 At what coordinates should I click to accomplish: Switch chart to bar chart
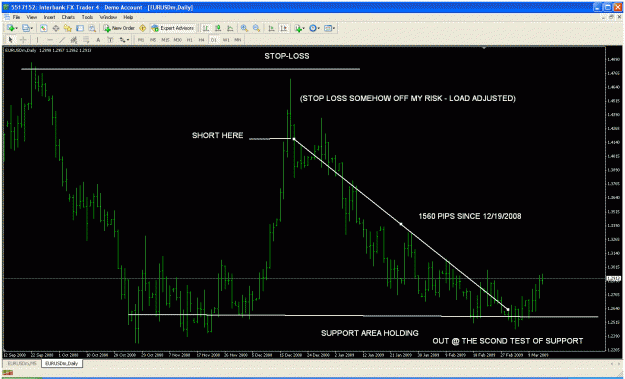[x=205, y=28]
